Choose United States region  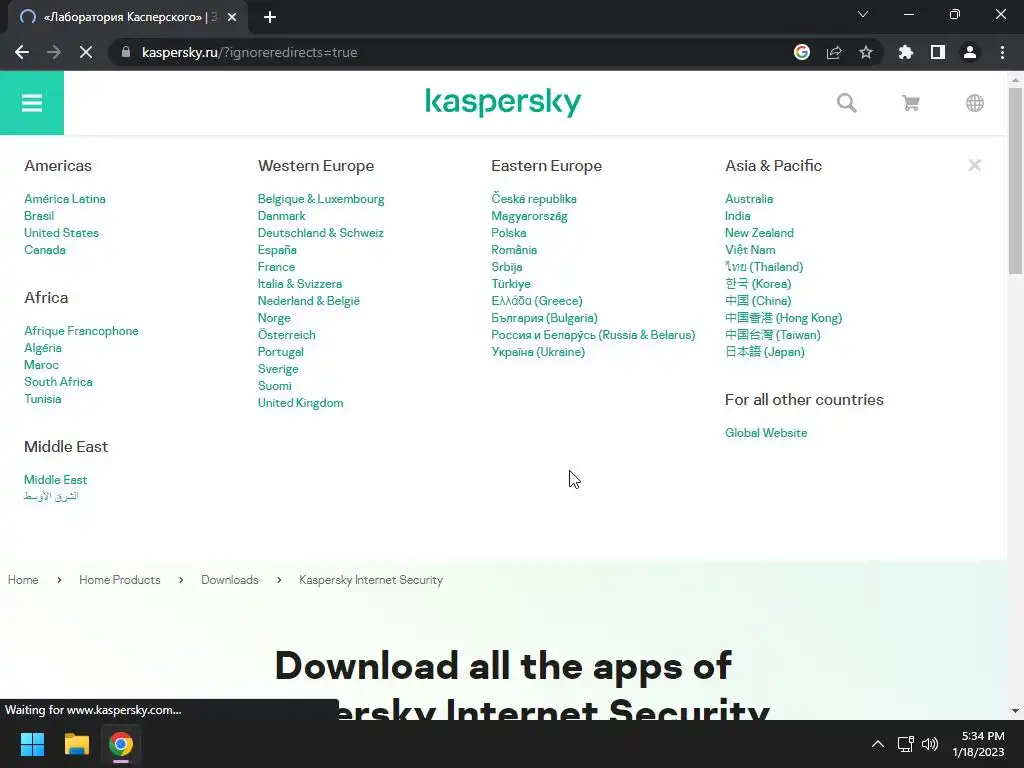click(x=61, y=232)
